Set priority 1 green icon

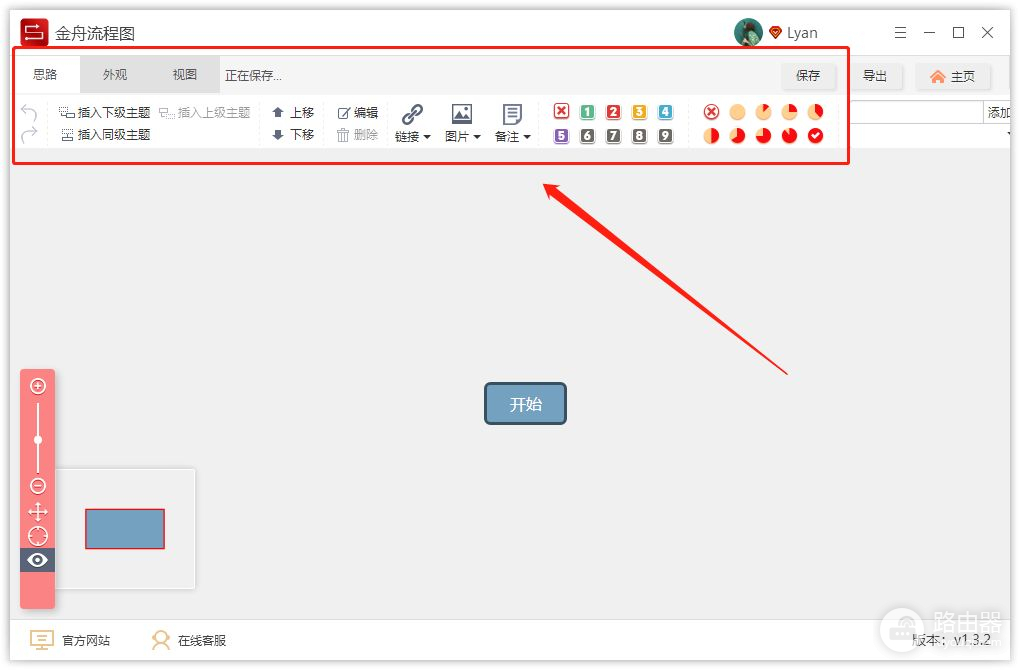pos(587,112)
